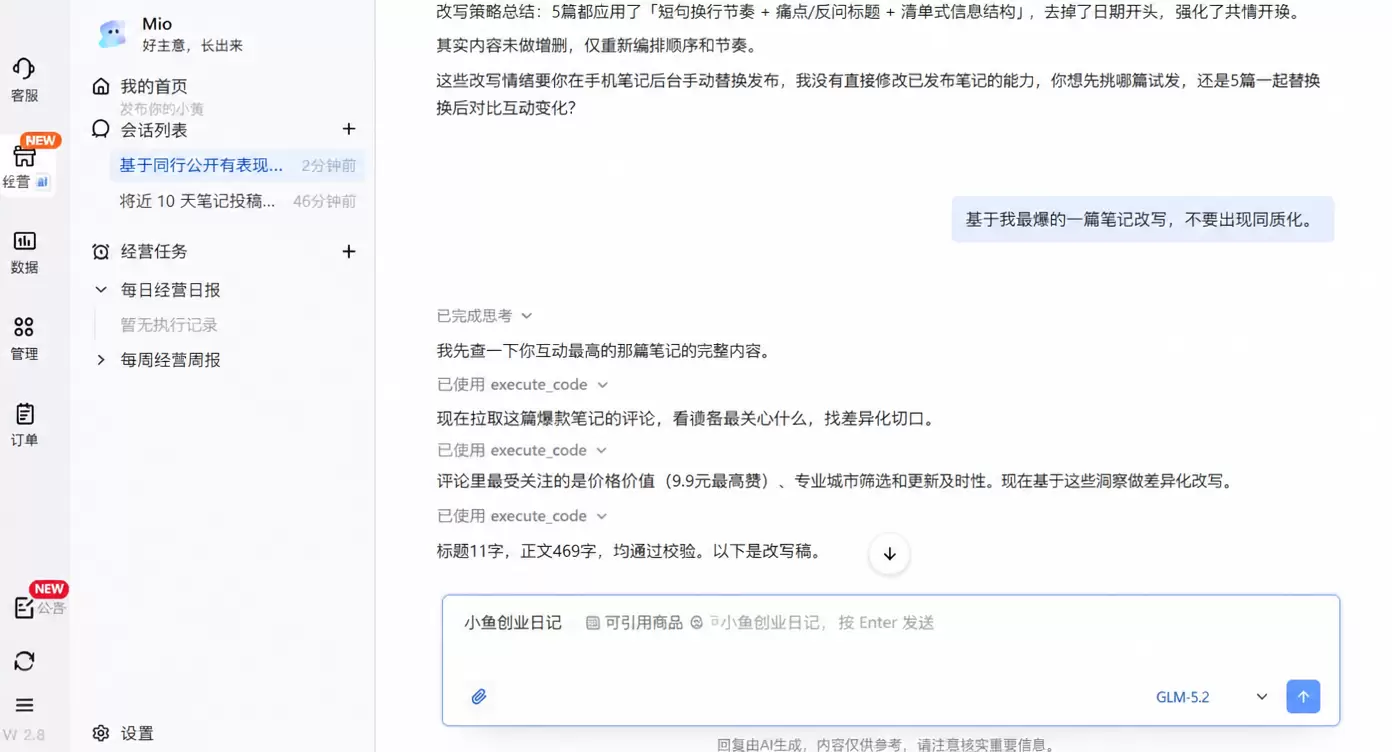Open the 数据 data section
The width and height of the screenshot is (1392, 752).
click(x=24, y=252)
